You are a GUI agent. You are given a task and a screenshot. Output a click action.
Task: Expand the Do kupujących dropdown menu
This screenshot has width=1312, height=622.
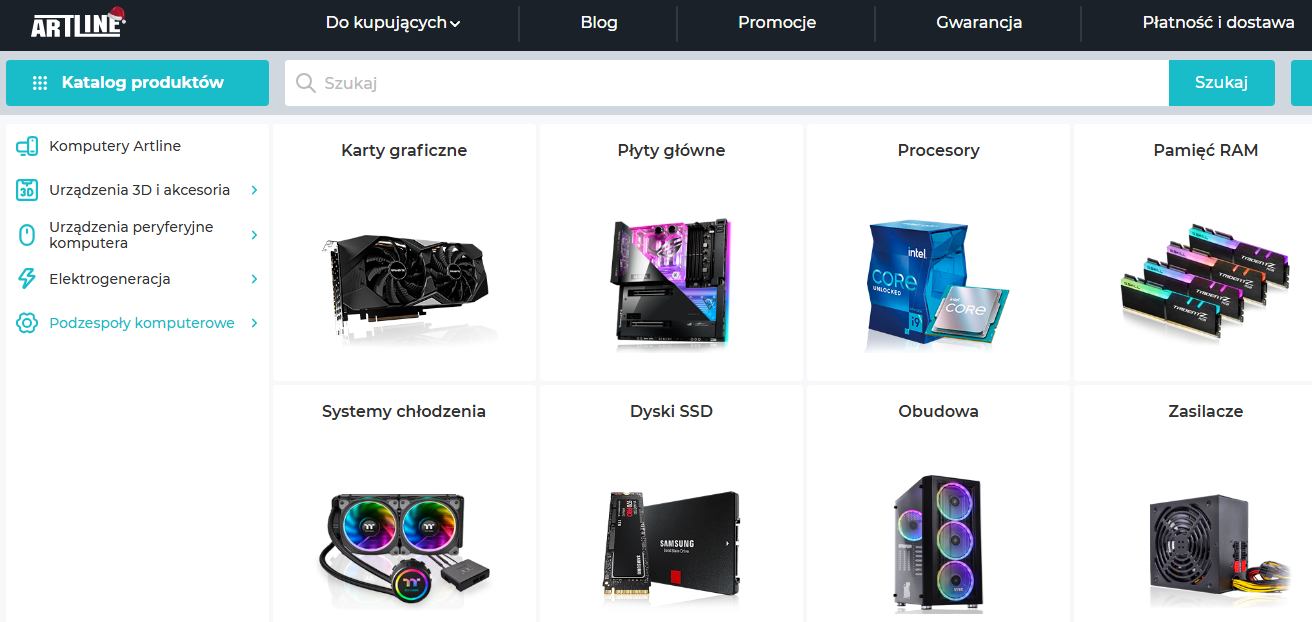393,23
